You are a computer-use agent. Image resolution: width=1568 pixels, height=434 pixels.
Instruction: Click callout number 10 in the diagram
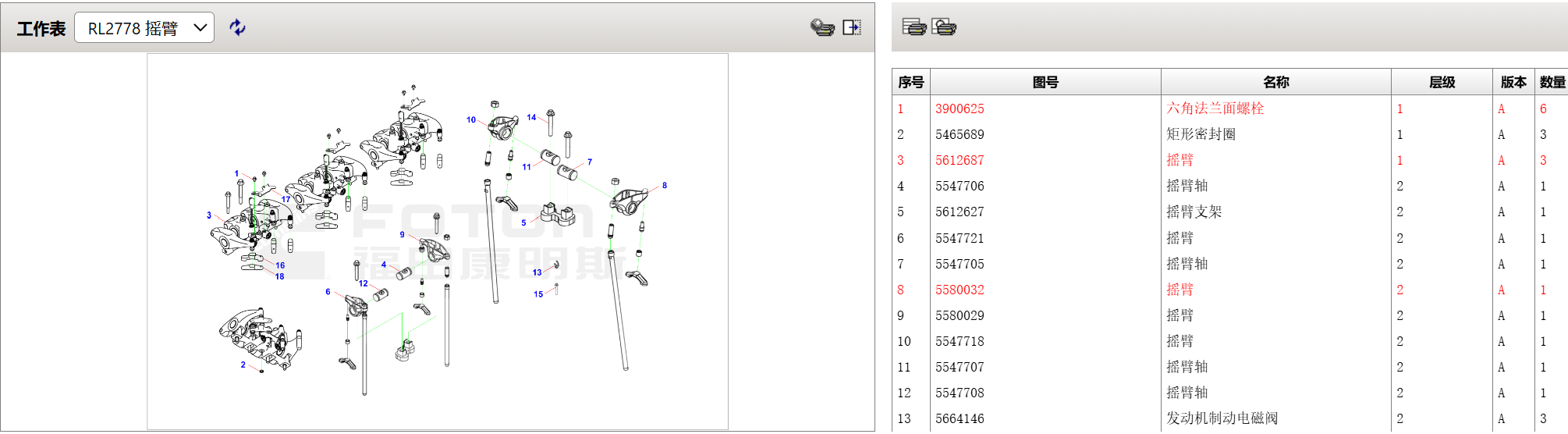coord(471,120)
